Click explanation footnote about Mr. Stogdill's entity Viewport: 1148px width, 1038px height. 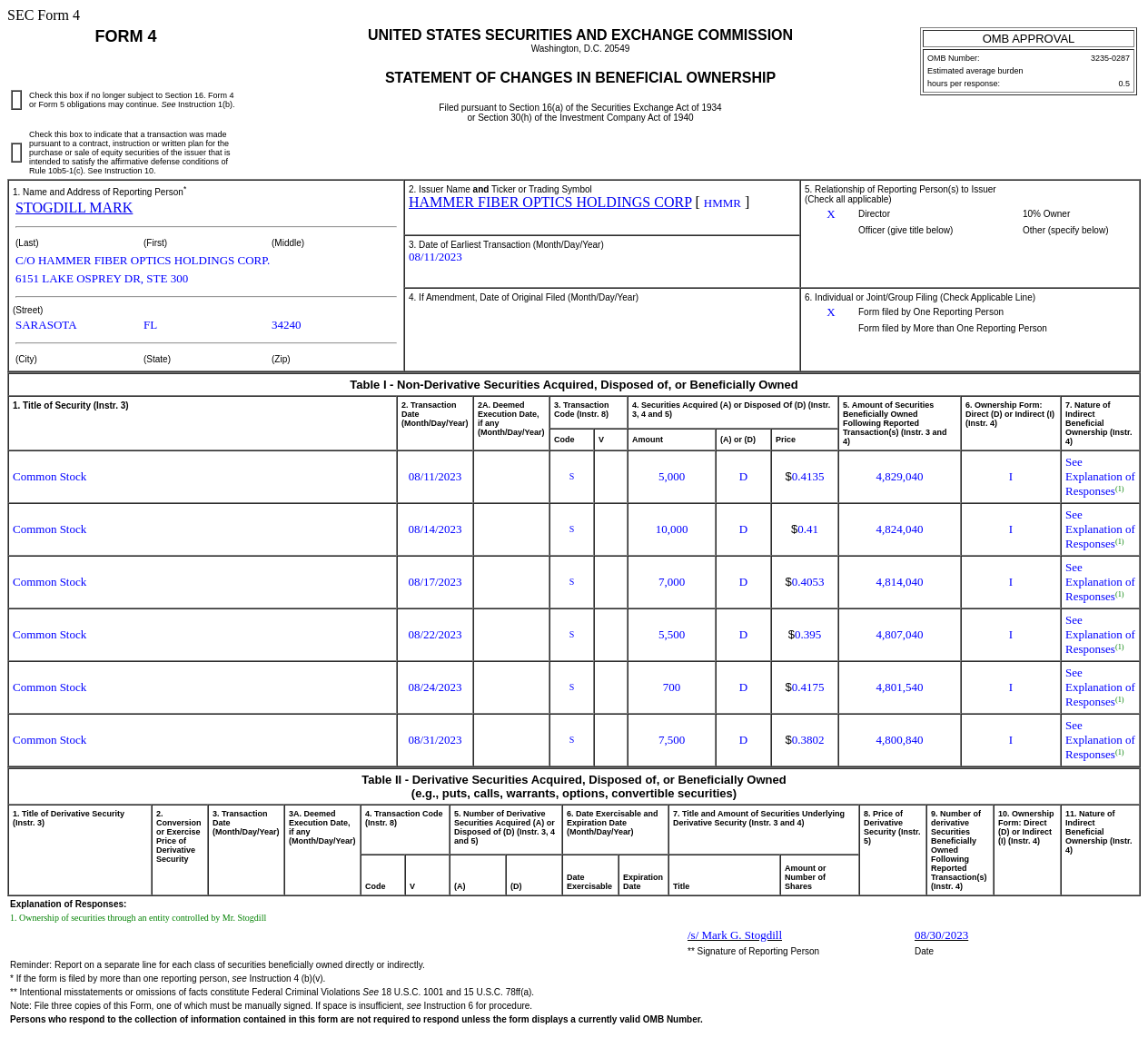(x=138, y=918)
